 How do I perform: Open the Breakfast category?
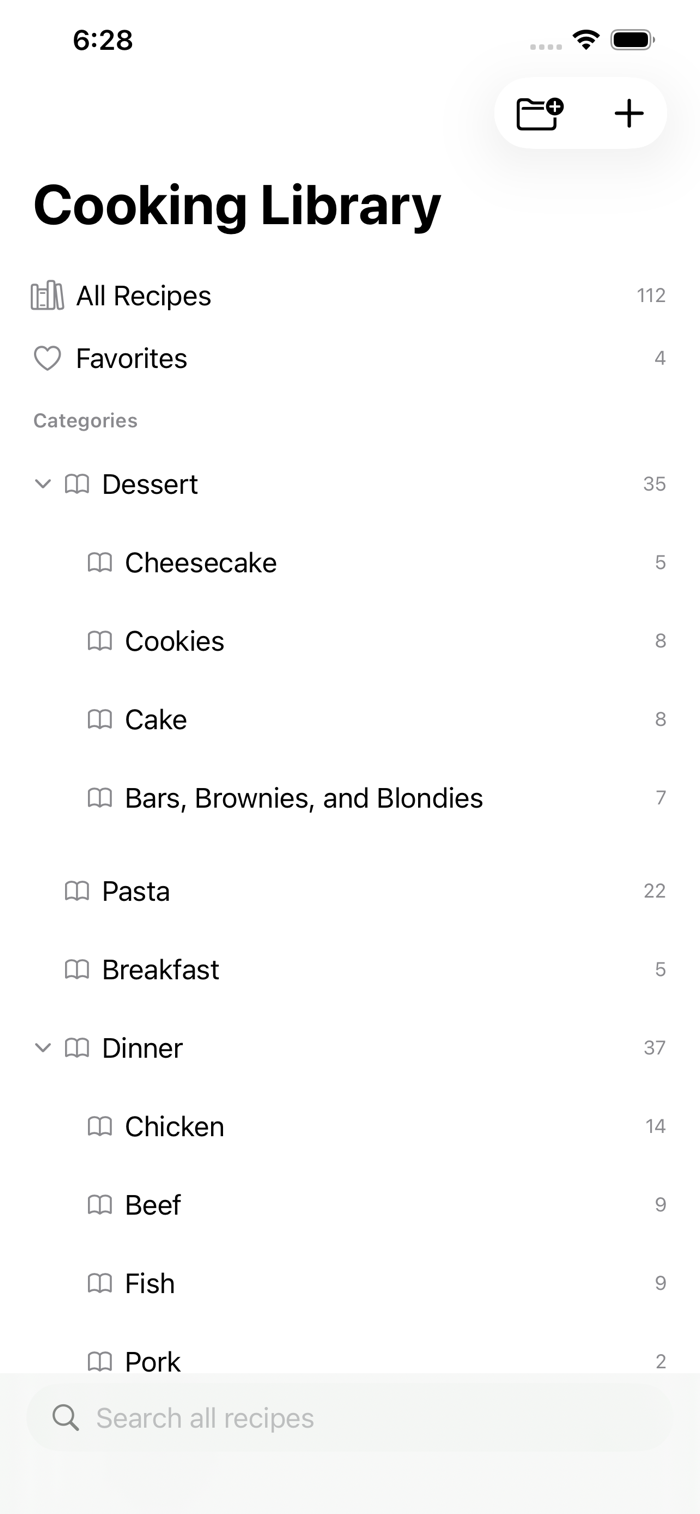click(x=350, y=969)
